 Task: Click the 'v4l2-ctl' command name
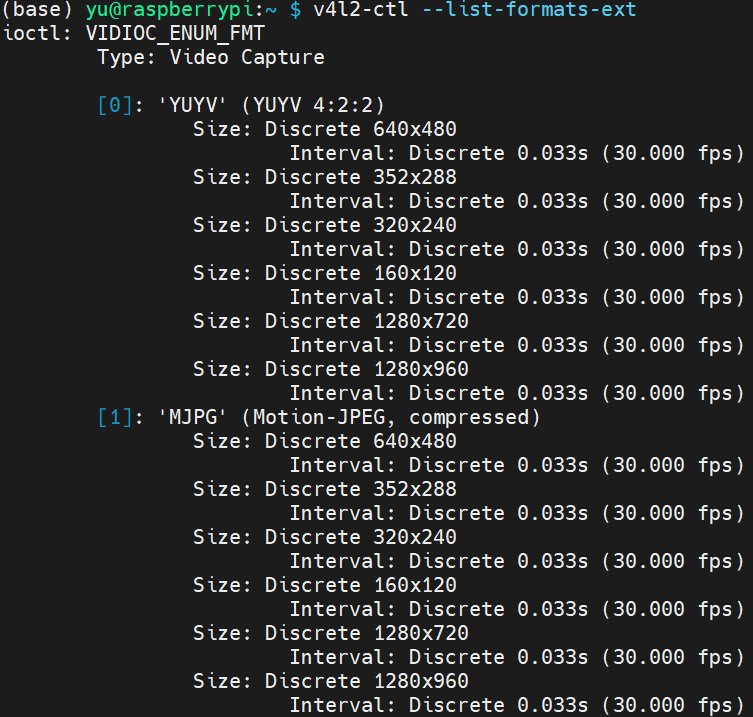(x=361, y=10)
